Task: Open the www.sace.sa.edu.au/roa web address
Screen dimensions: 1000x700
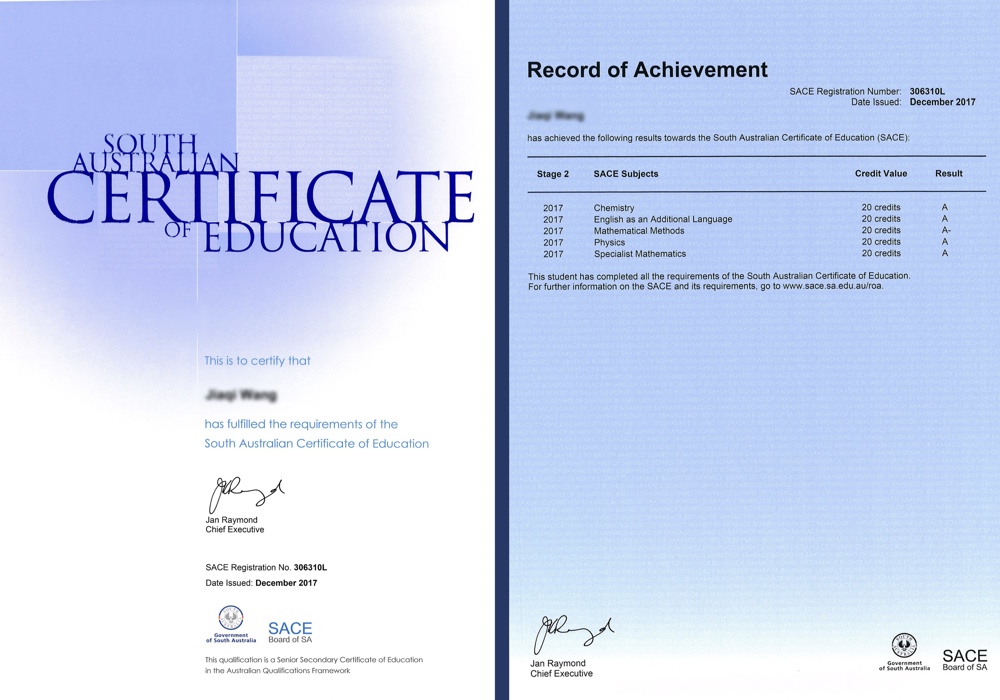Action: [x=833, y=286]
